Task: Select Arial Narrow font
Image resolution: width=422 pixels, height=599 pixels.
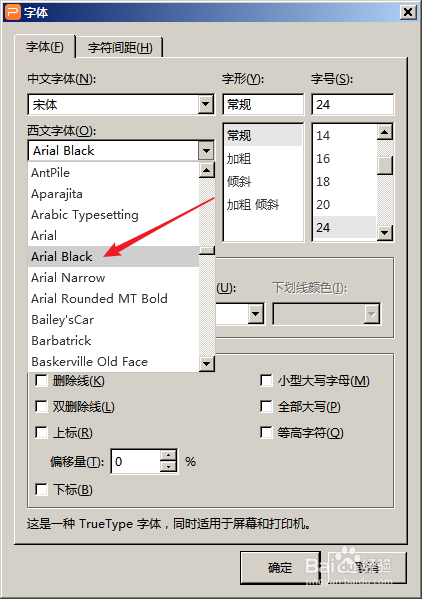Action: coord(113,277)
